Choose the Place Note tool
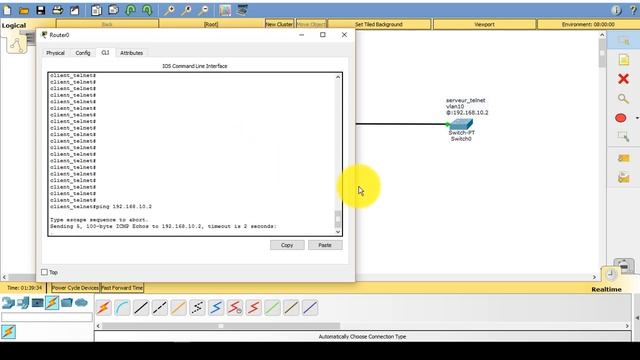640x360 pixels. 623,60
